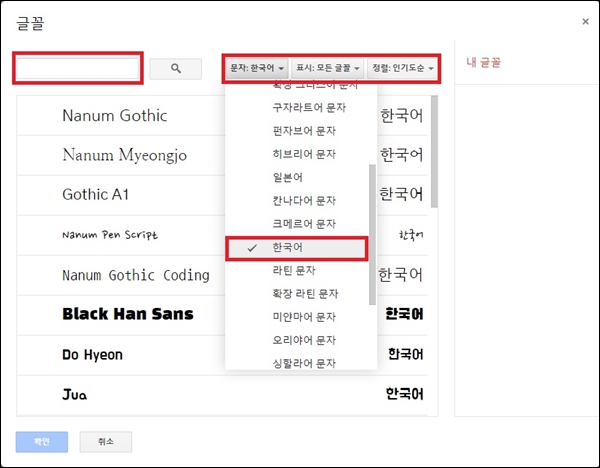Select the Do Hyeon font row
The height and width of the screenshot is (468, 600).
point(222,355)
